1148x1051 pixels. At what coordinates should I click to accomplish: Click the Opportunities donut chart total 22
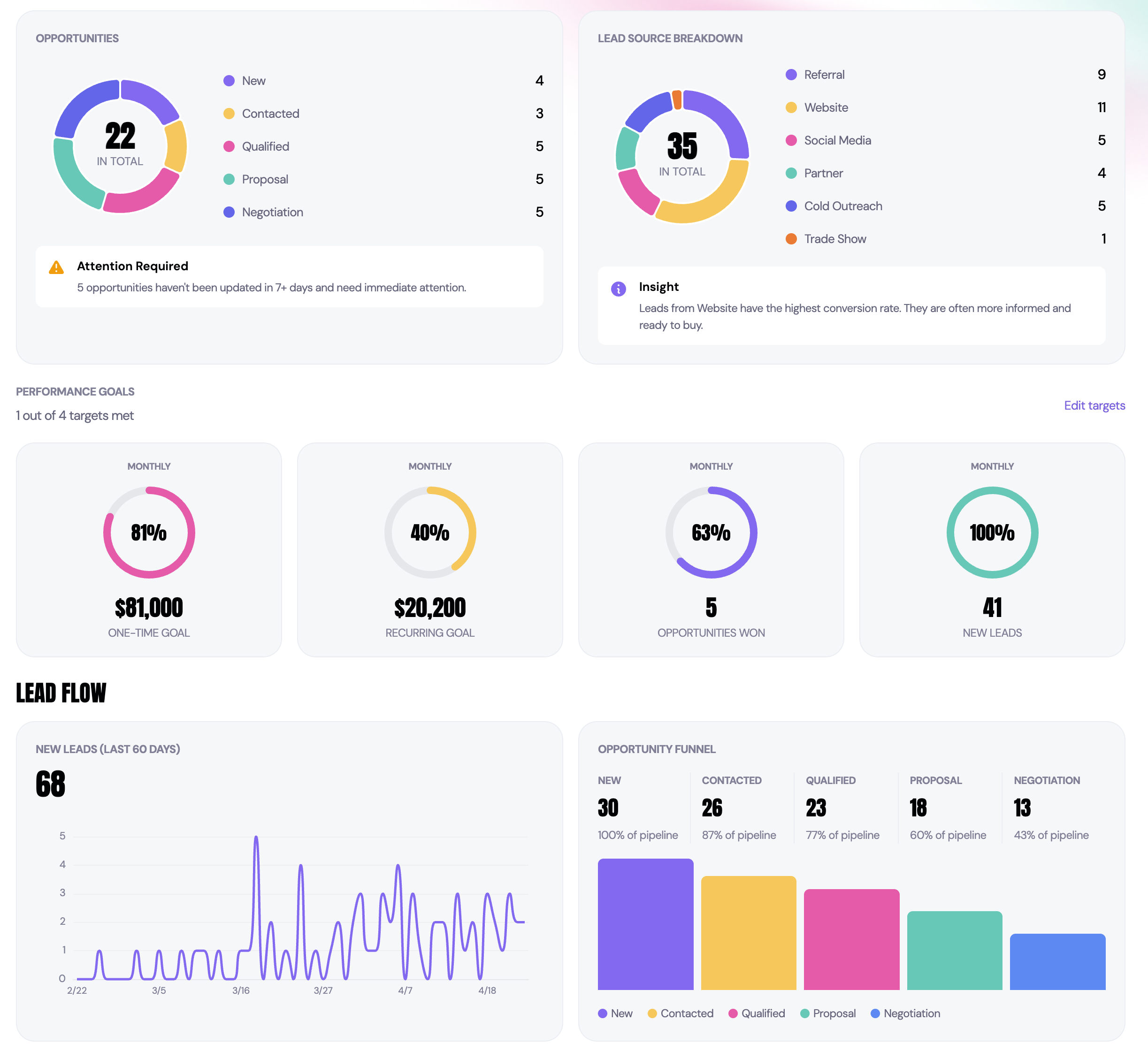[x=120, y=136]
